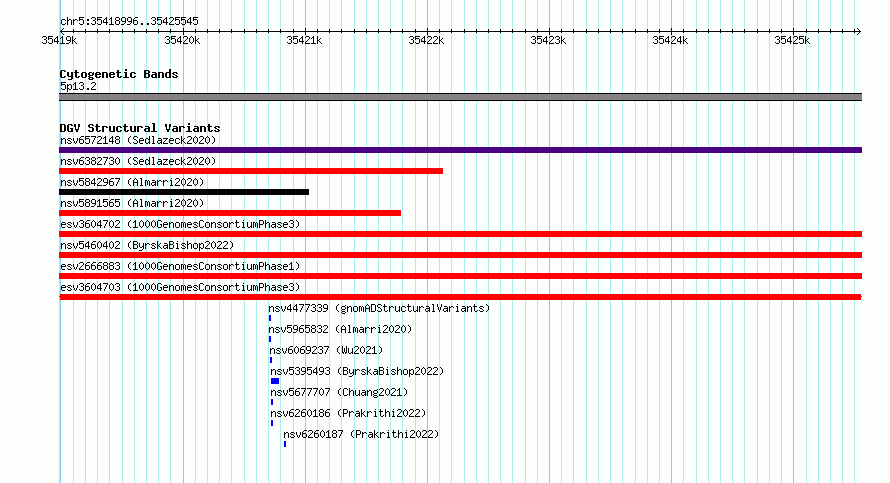The width and height of the screenshot is (890, 483).
Task: Click the chr5:35418996..35425545 coordinate label
Action: coord(129,21)
